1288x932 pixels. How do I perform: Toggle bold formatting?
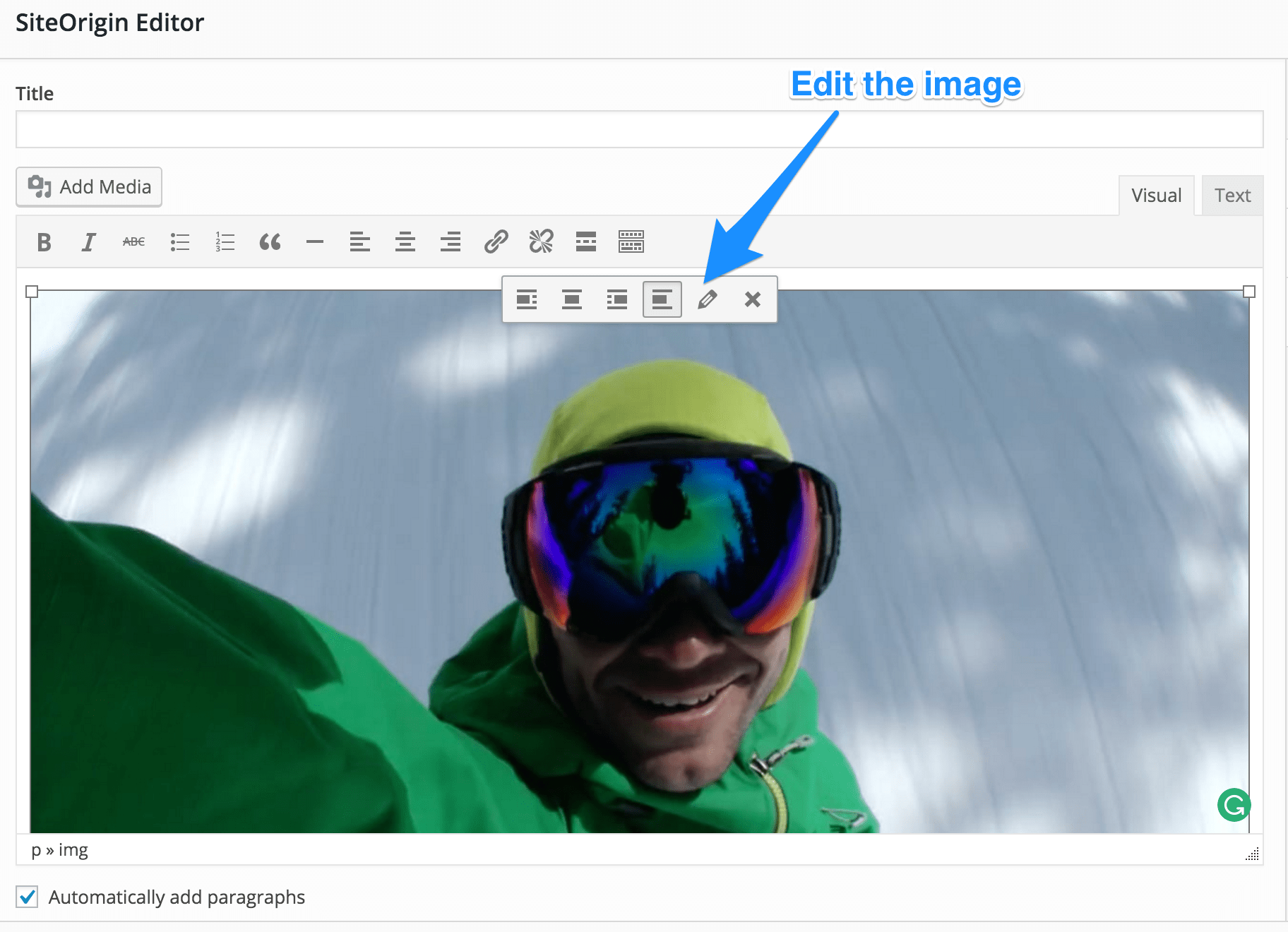coord(43,241)
